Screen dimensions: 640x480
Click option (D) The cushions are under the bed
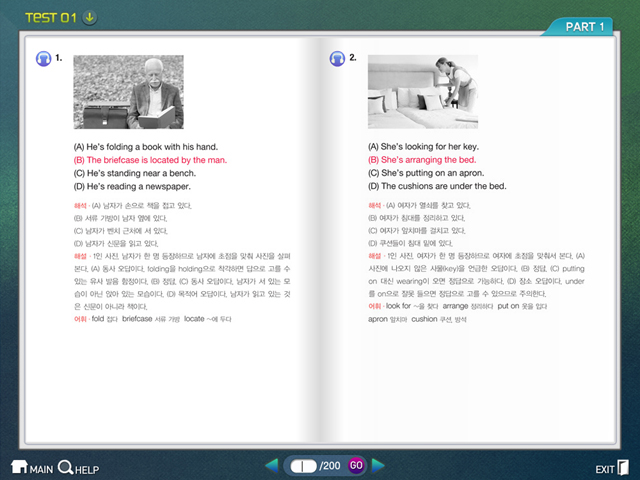pos(437,186)
